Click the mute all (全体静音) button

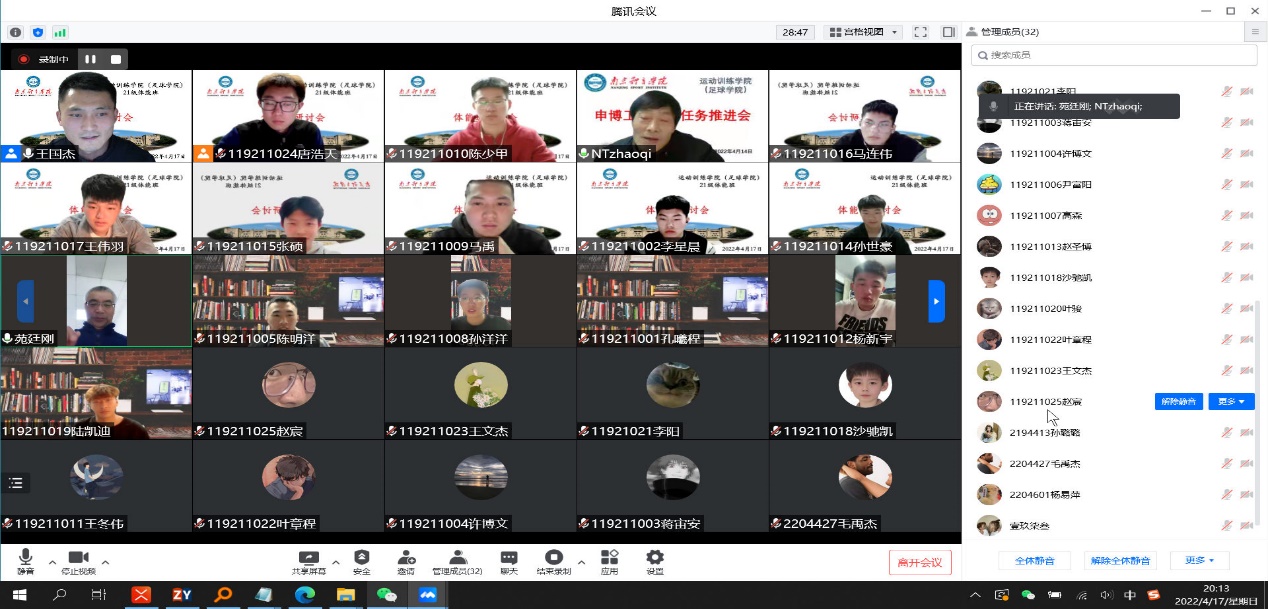[x=1034, y=561]
